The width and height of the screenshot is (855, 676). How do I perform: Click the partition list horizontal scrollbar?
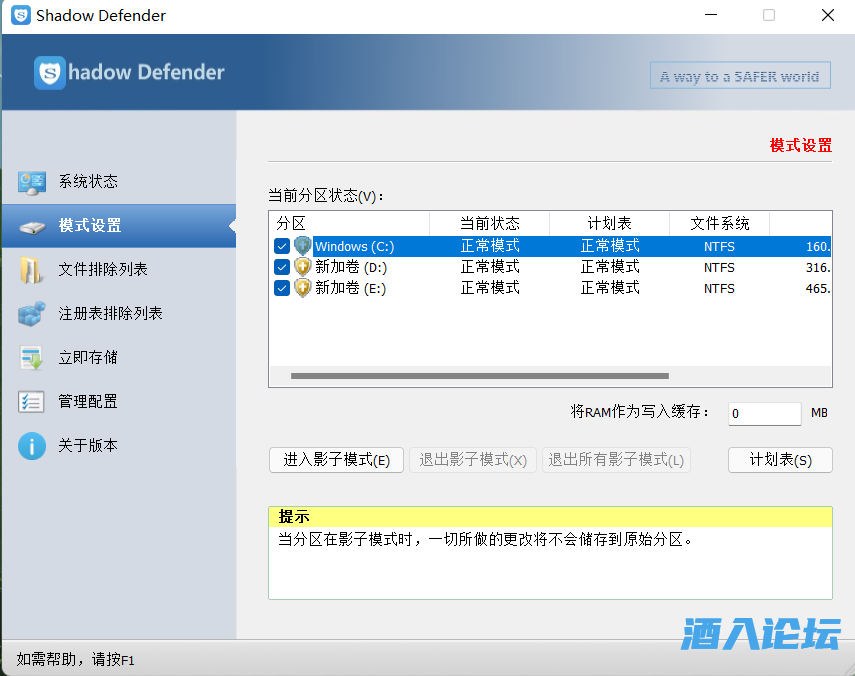(480, 377)
